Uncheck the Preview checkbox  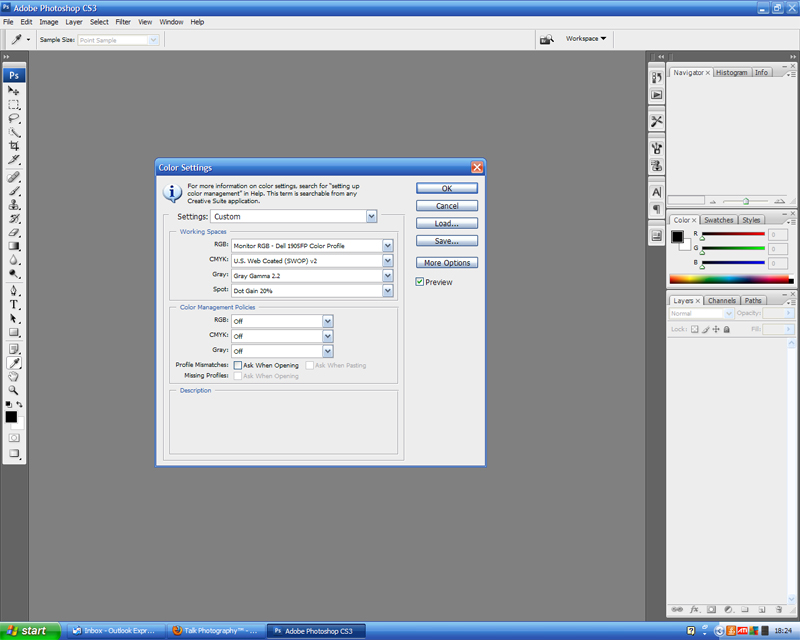point(420,282)
